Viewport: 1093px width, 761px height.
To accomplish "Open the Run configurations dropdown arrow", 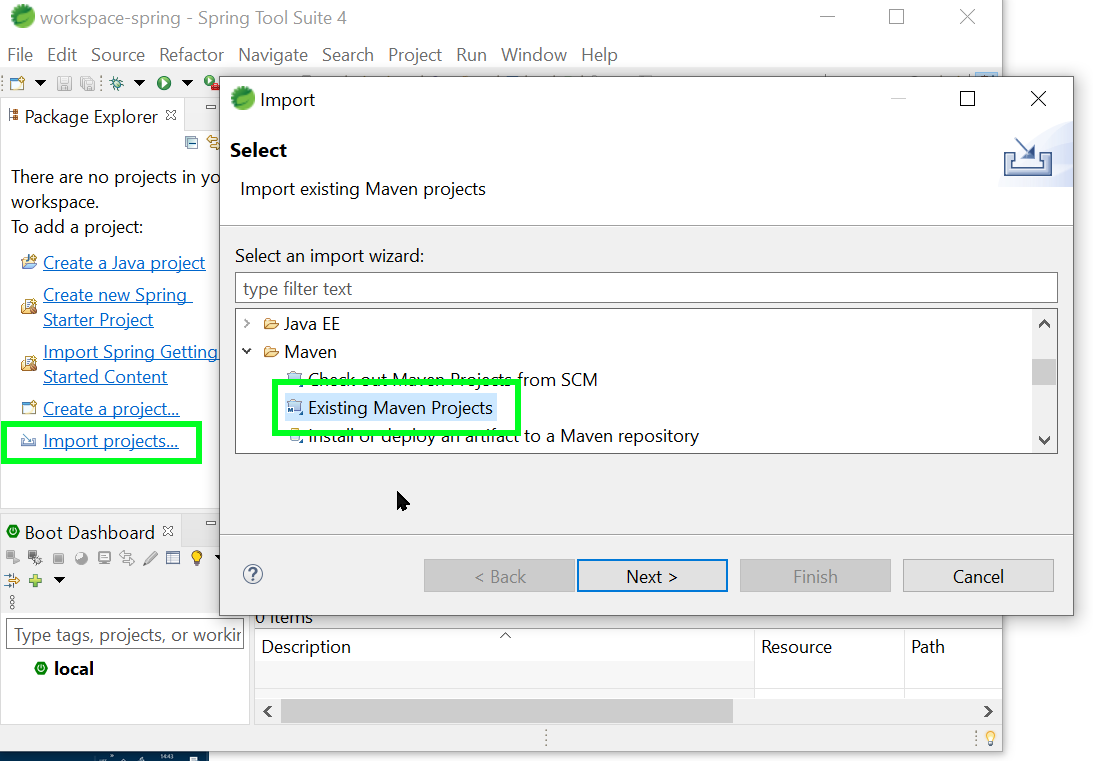I will [187, 84].
